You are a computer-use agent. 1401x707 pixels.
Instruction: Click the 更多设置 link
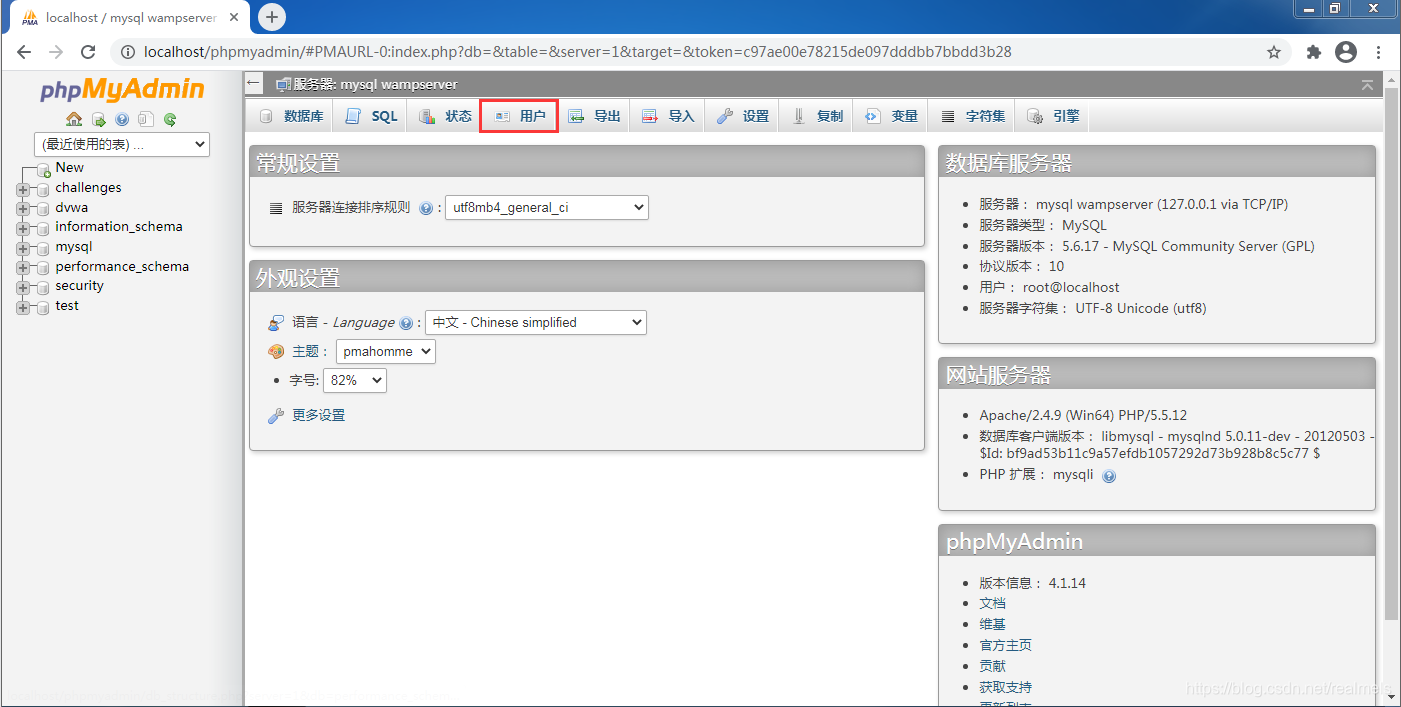pos(318,416)
